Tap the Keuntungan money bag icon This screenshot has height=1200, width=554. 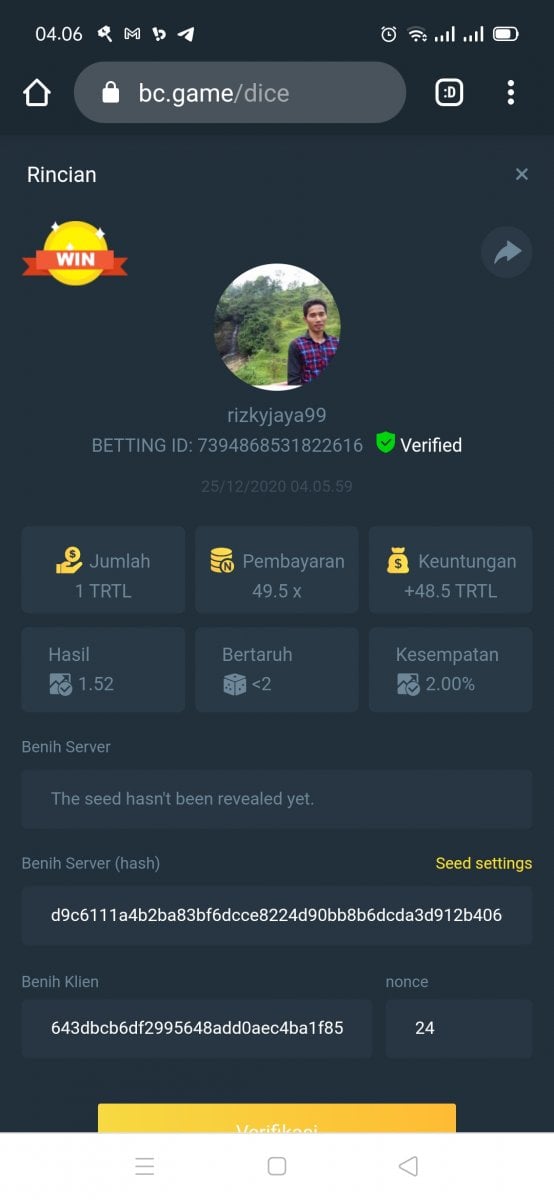398,561
